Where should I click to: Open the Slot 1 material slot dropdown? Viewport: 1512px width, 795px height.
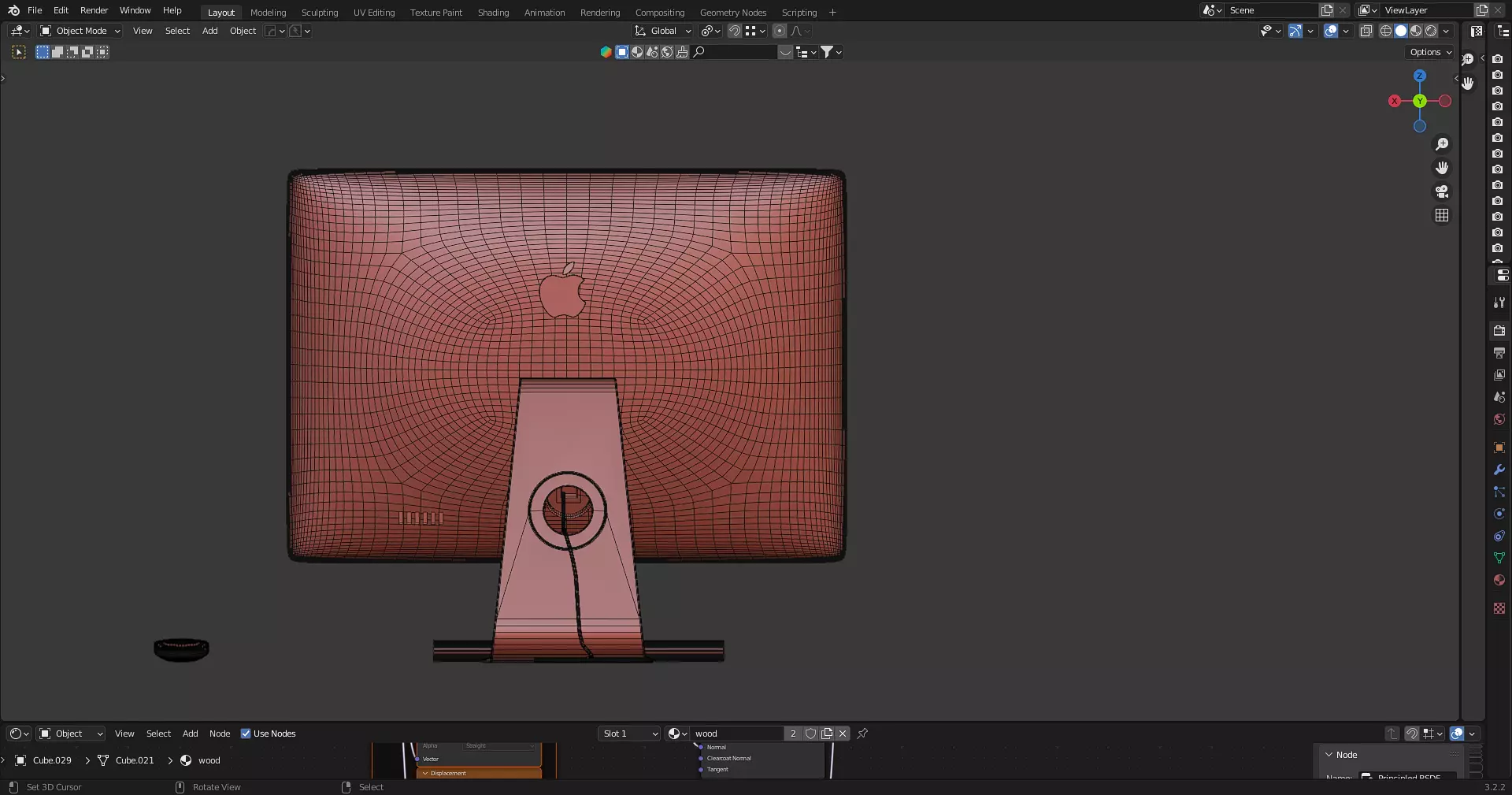point(629,734)
